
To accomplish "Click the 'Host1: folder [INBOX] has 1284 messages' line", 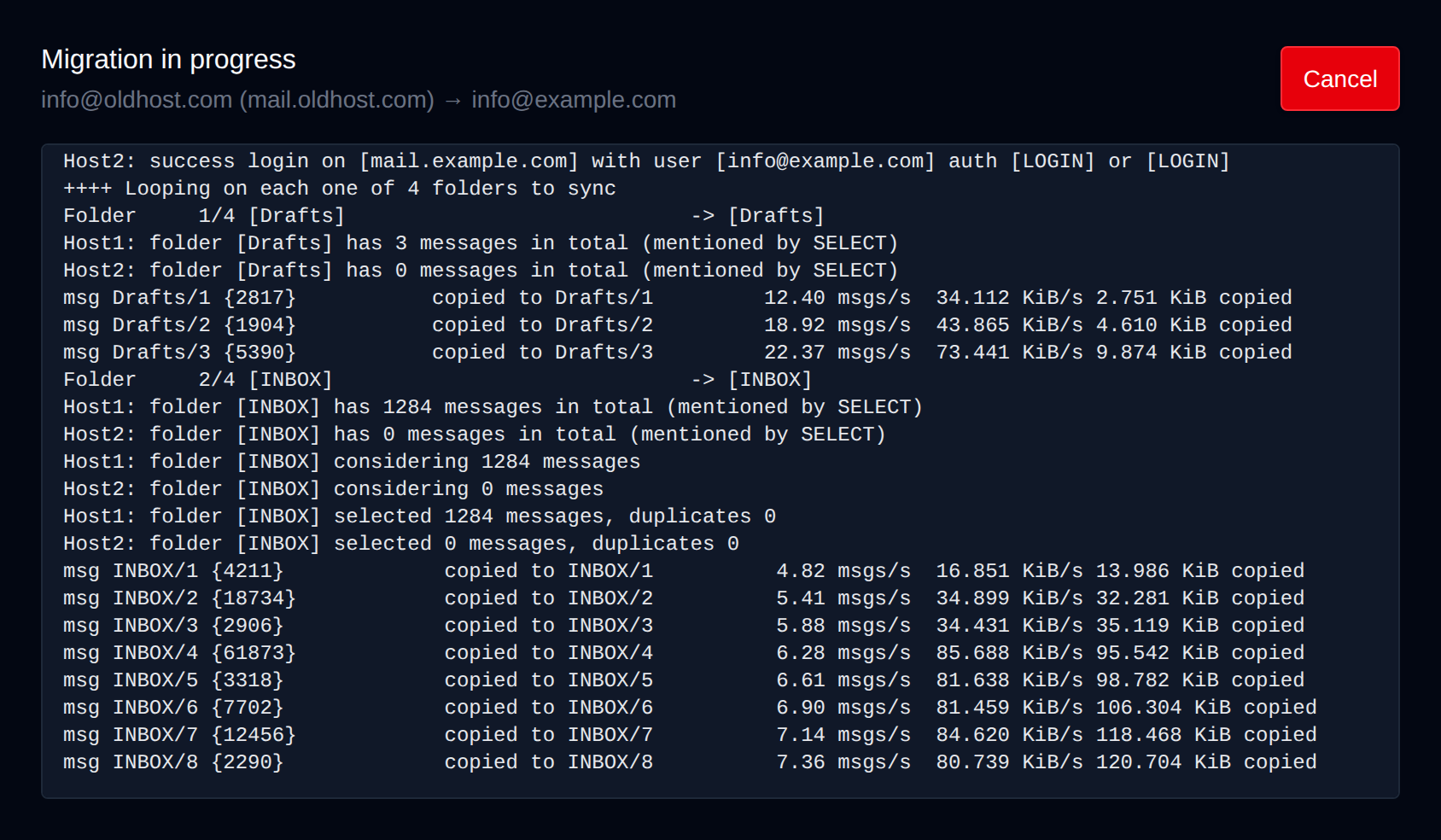I will pyautogui.click(x=493, y=407).
